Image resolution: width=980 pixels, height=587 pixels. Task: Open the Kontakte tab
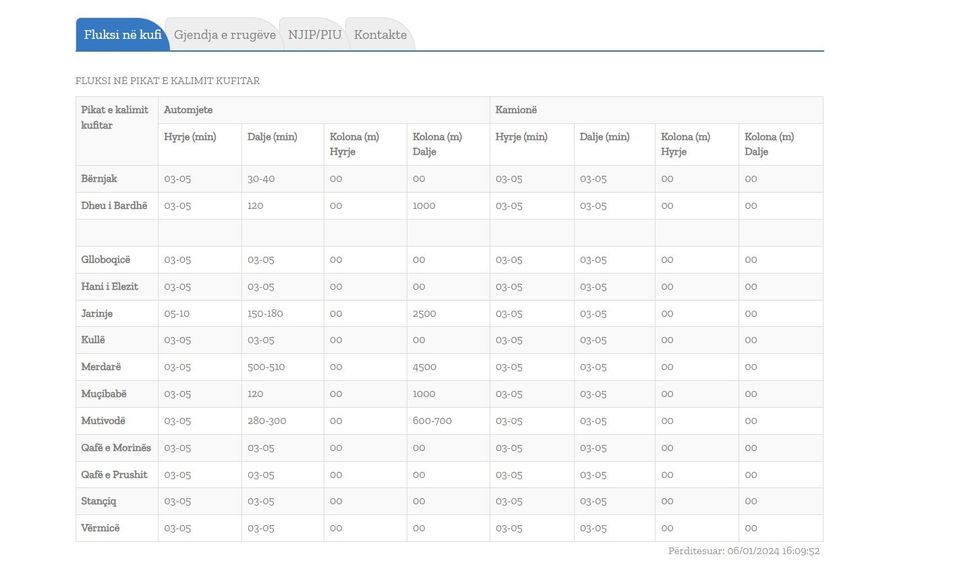pos(380,35)
